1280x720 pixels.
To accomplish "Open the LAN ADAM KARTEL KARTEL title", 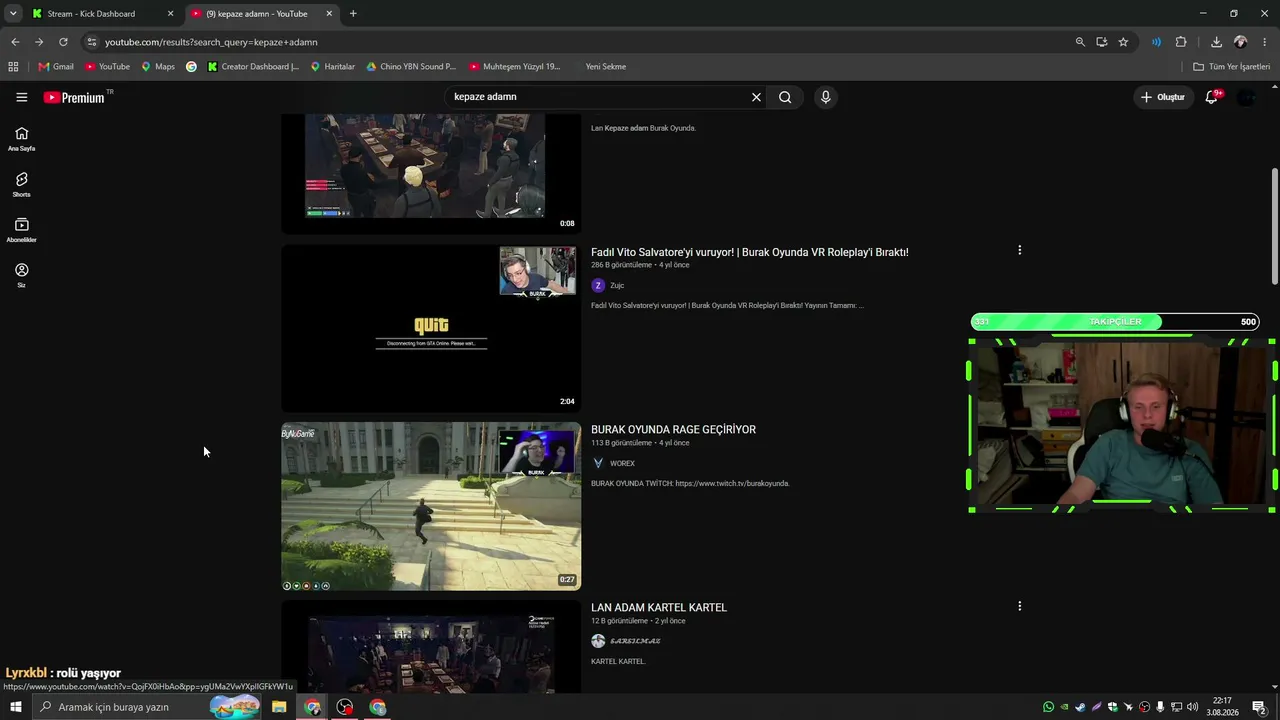I will point(659,607).
